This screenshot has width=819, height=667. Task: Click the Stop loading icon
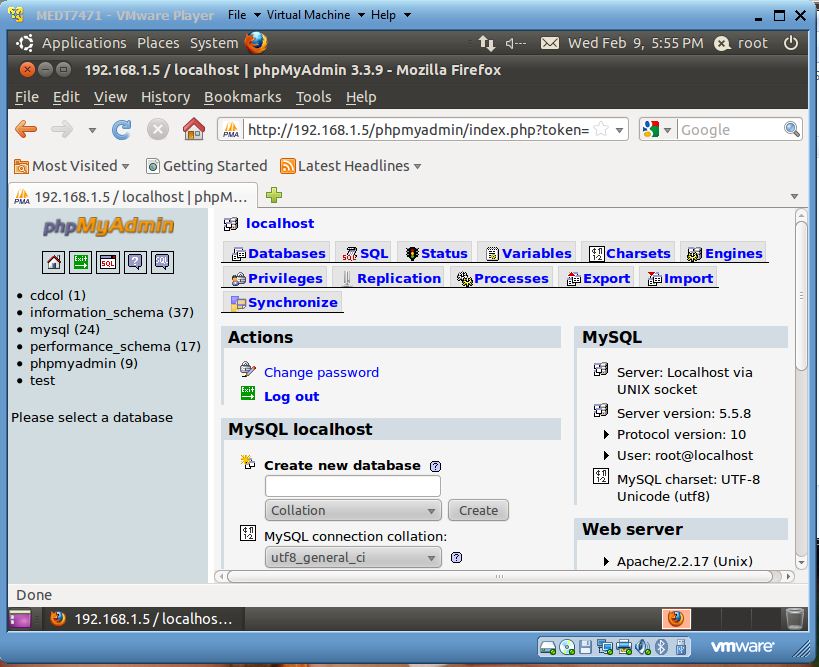pos(157,129)
